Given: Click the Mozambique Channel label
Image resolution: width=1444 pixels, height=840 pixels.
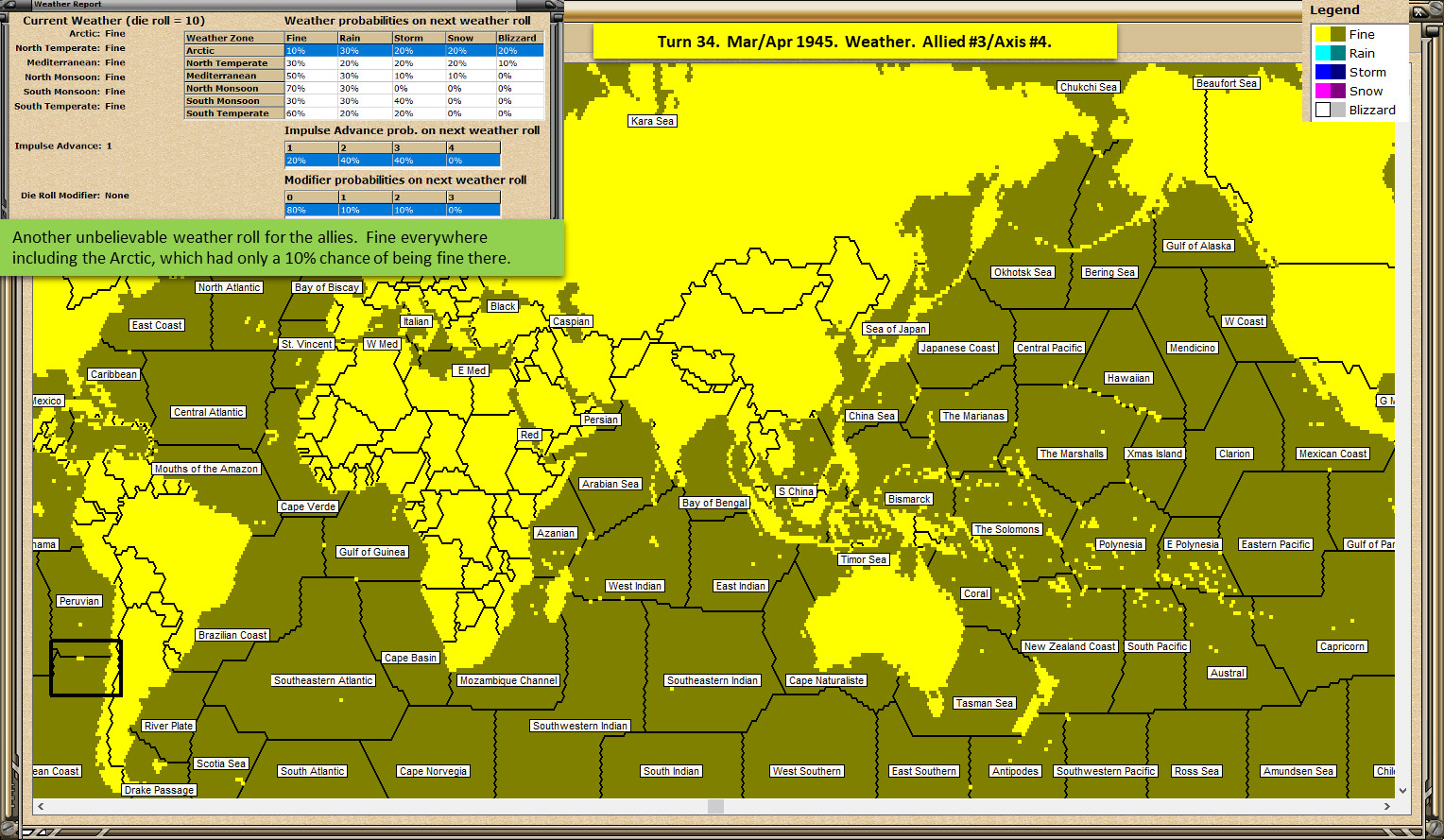Looking at the screenshot, I should [508, 680].
